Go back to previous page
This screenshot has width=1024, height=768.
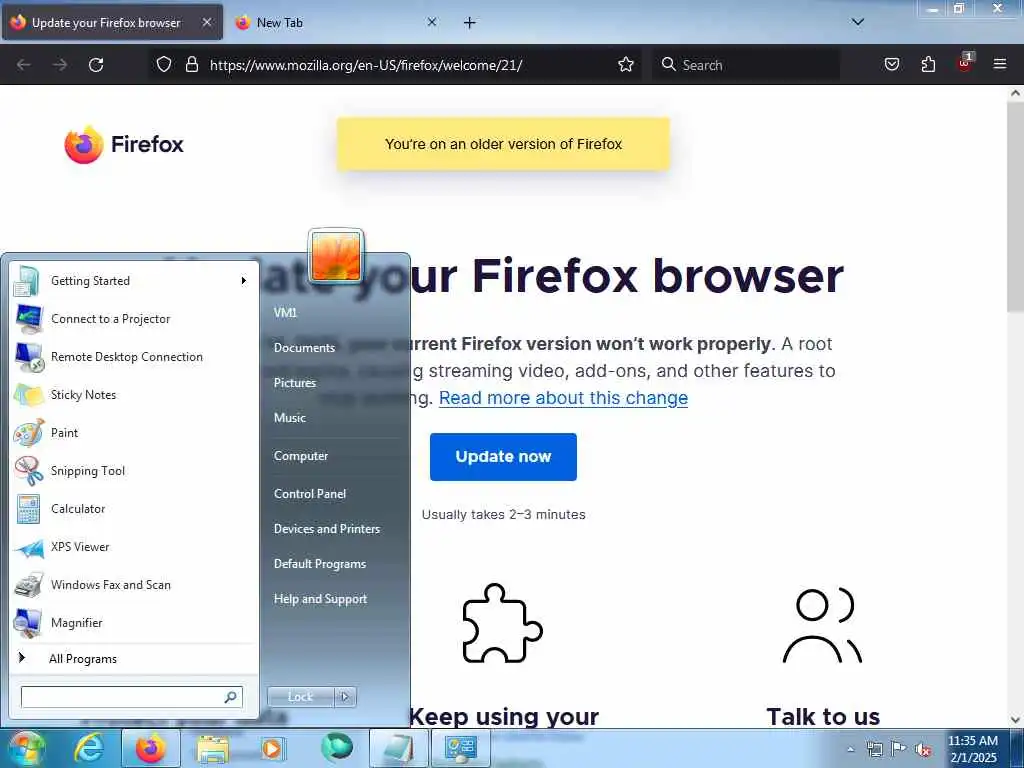point(24,65)
